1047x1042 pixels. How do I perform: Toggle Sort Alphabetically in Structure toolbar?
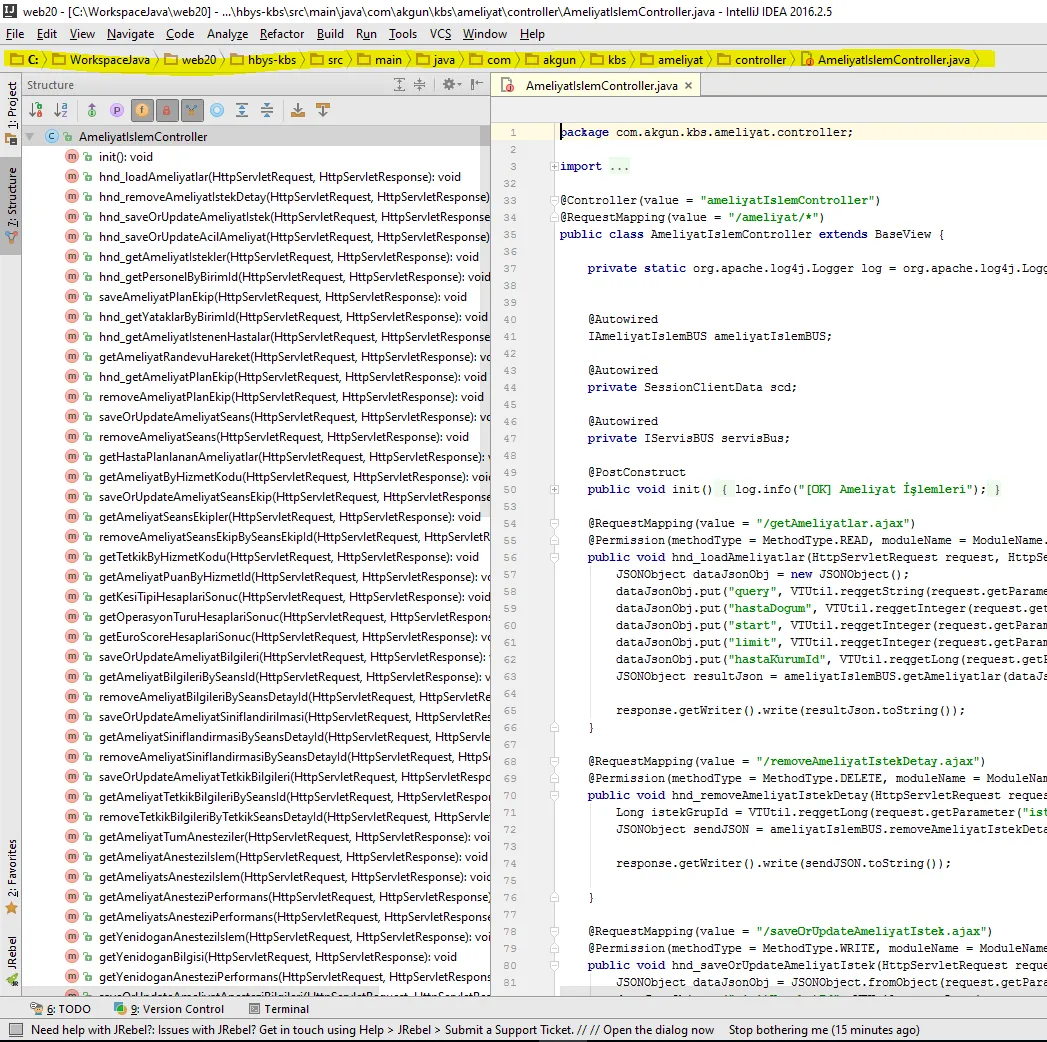point(61,110)
